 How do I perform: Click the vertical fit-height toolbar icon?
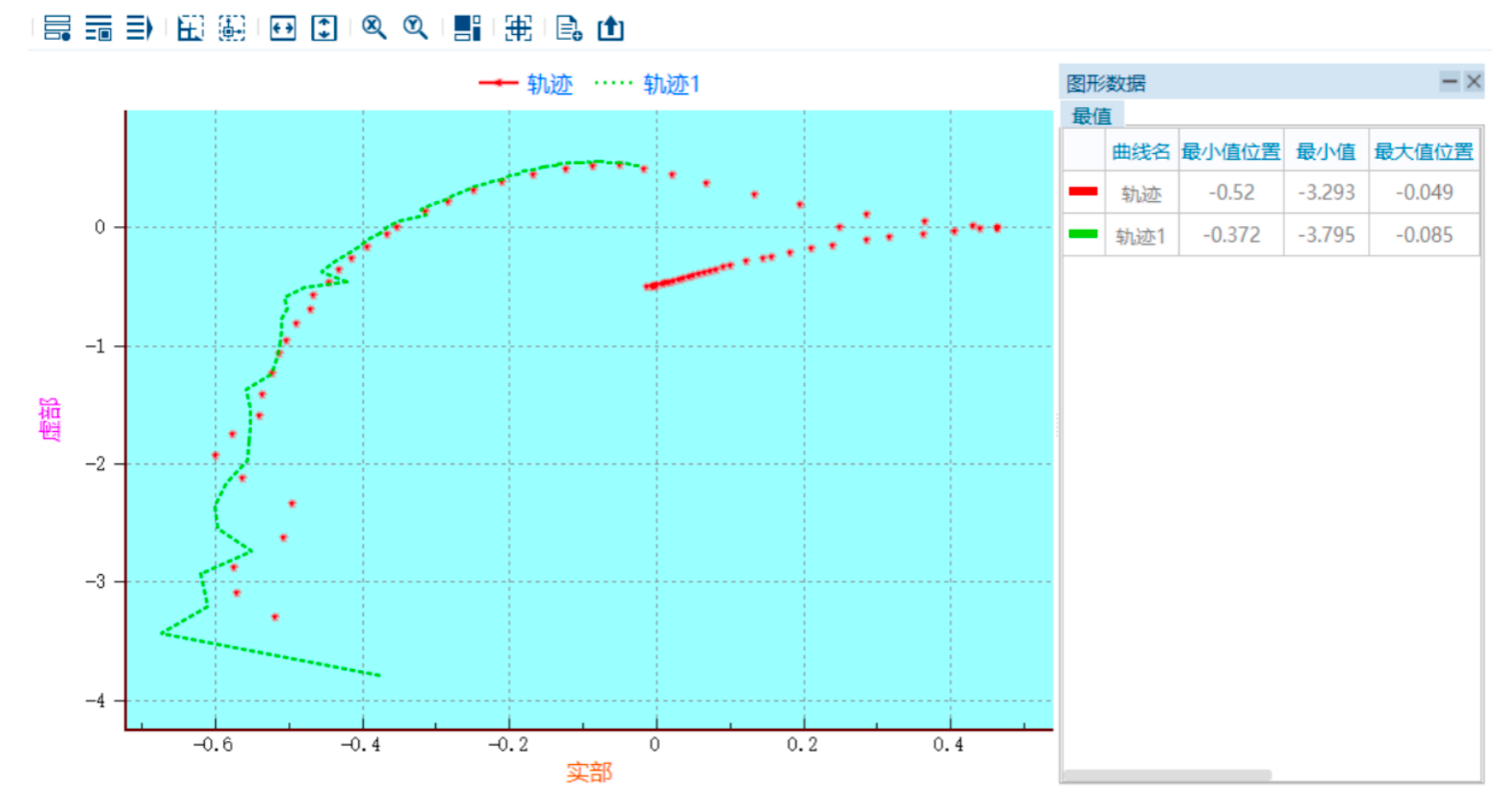pyautogui.click(x=324, y=29)
